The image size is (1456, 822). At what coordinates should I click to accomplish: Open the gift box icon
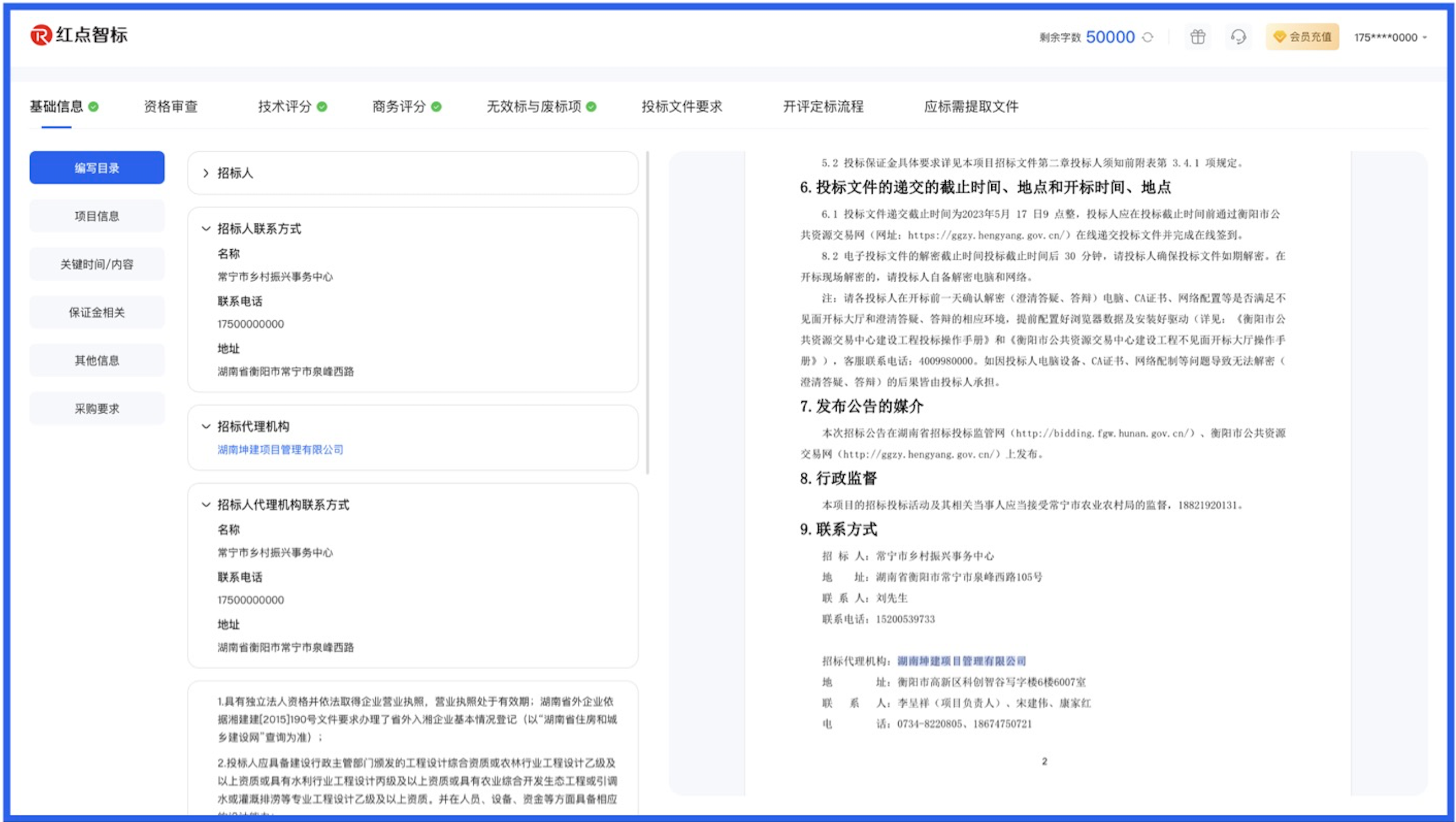(x=1198, y=38)
